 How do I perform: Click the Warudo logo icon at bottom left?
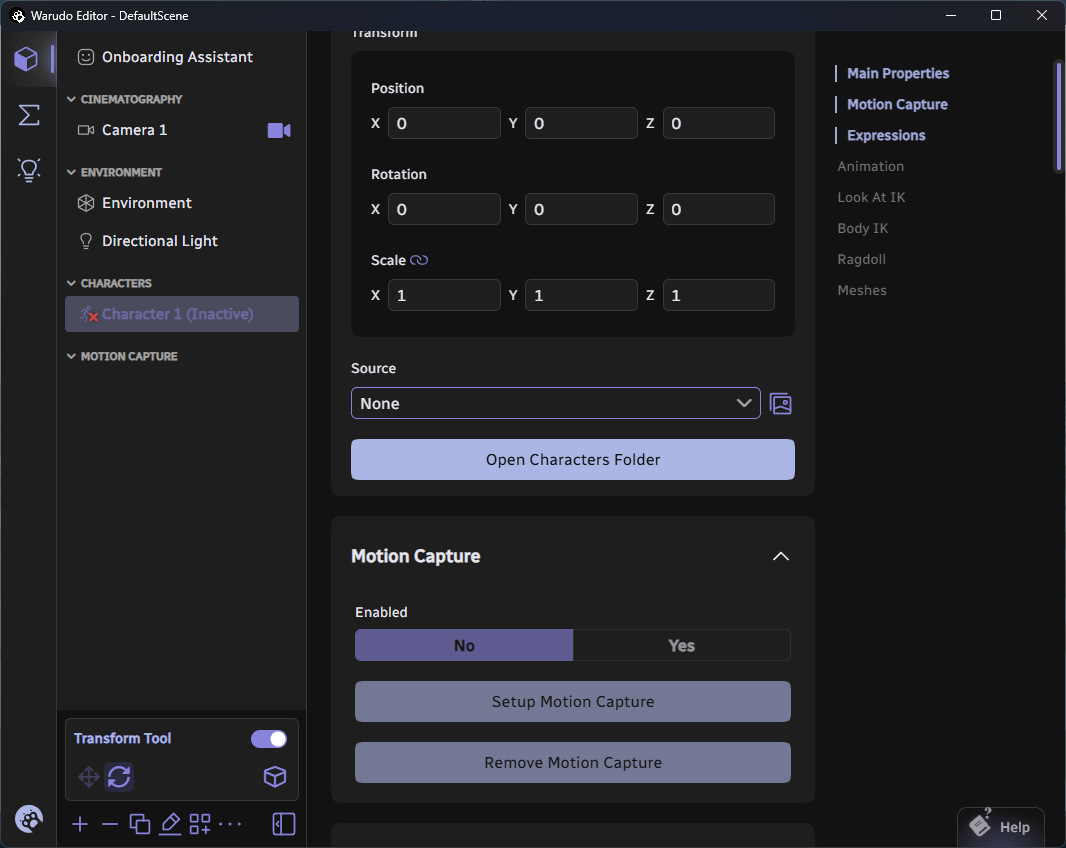pyautogui.click(x=29, y=819)
